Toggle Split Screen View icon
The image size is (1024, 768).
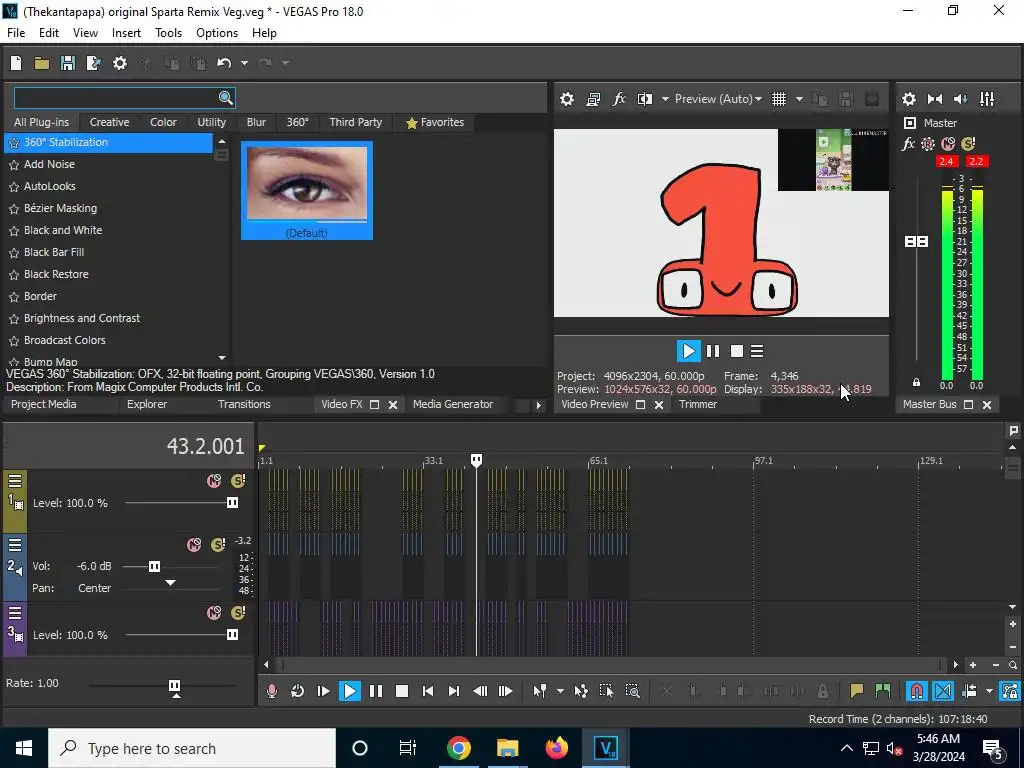tap(645, 99)
